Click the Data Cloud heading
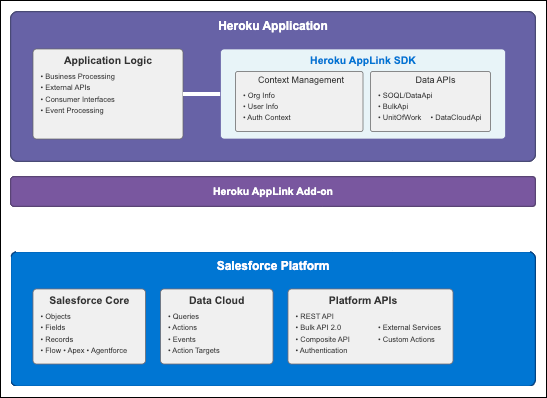The height and width of the screenshot is (398, 547). click(x=217, y=300)
